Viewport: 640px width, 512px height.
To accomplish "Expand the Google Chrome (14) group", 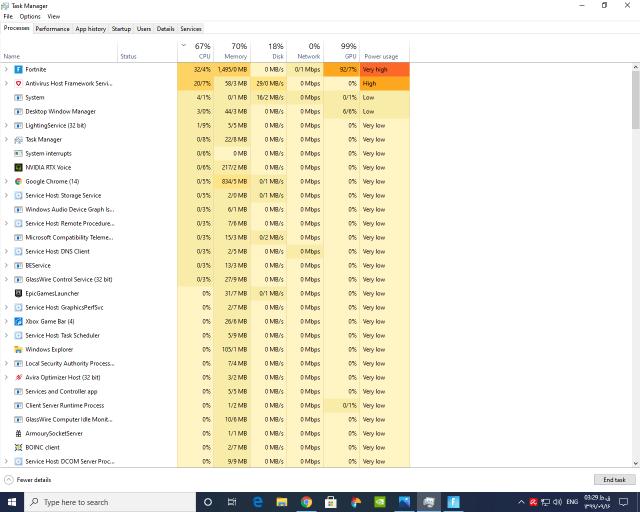I will [6, 181].
